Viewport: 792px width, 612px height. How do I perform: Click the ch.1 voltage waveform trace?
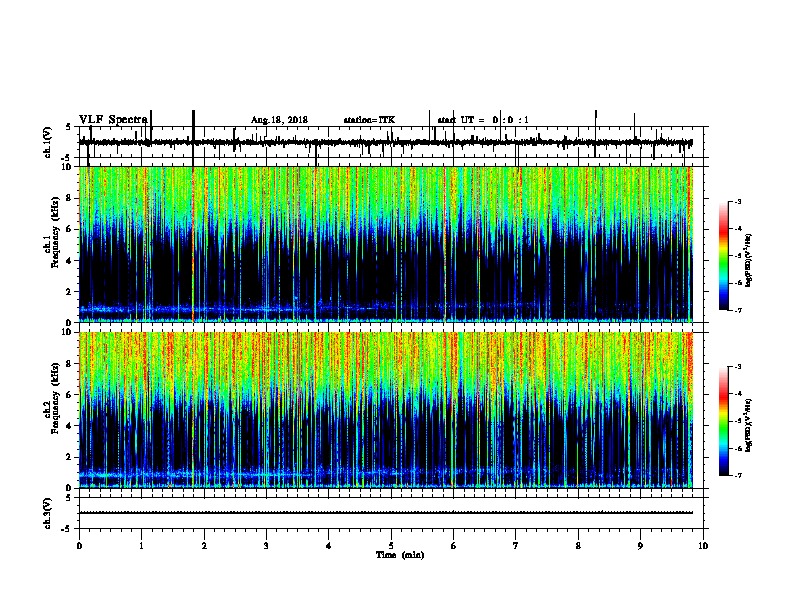coord(385,143)
